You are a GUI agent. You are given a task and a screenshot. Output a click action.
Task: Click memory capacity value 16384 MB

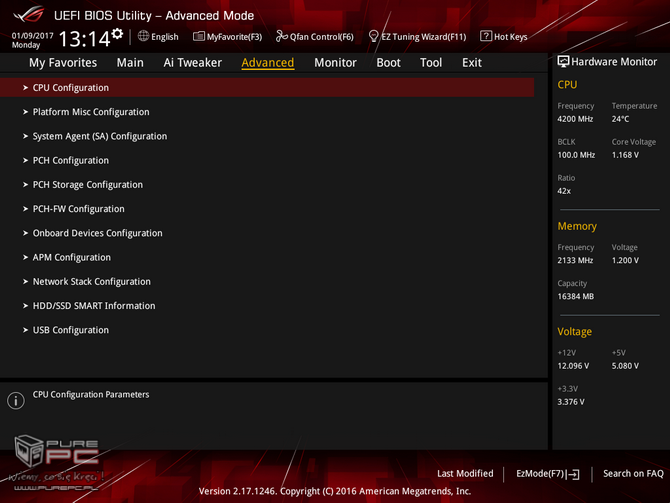(x=576, y=296)
